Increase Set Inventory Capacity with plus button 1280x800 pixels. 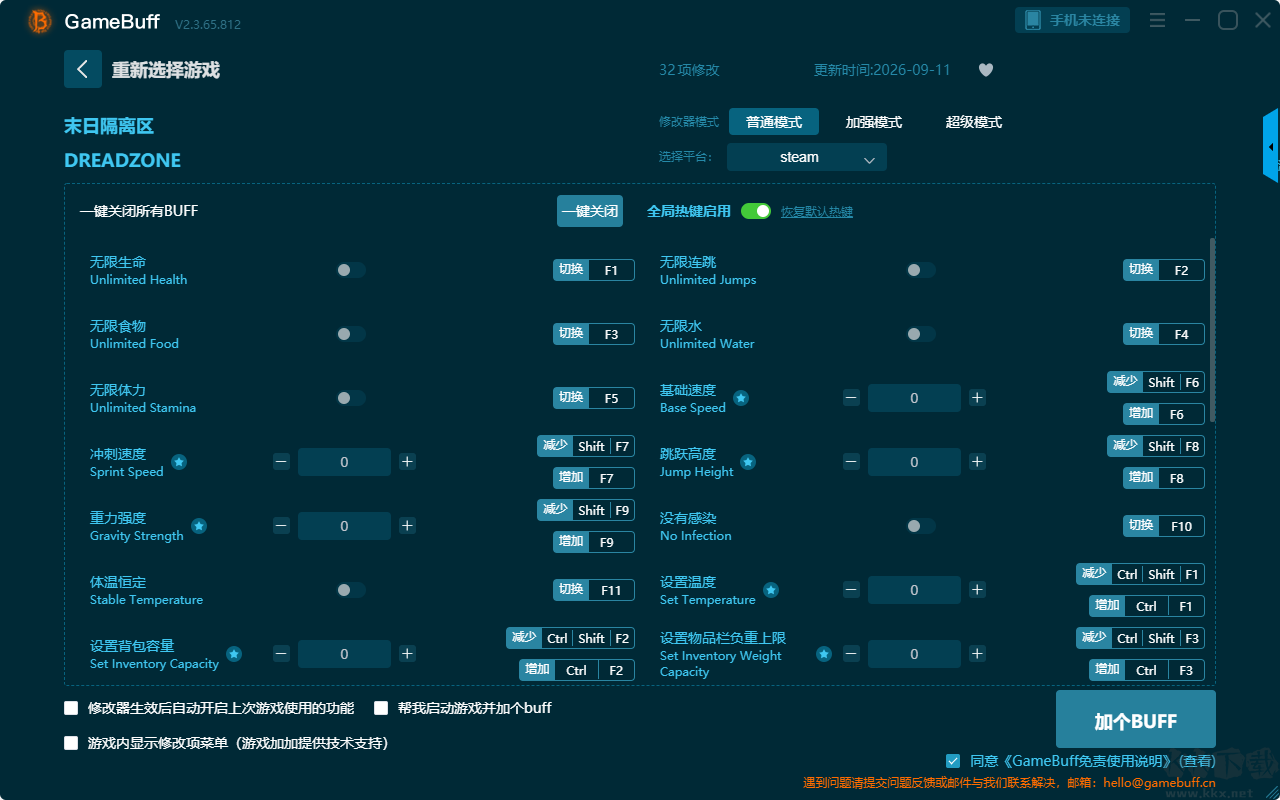pyautogui.click(x=407, y=654)
